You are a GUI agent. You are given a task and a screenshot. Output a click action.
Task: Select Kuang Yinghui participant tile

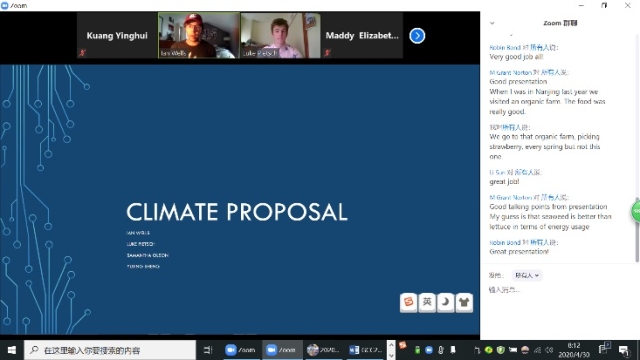[x=117, y=36]
